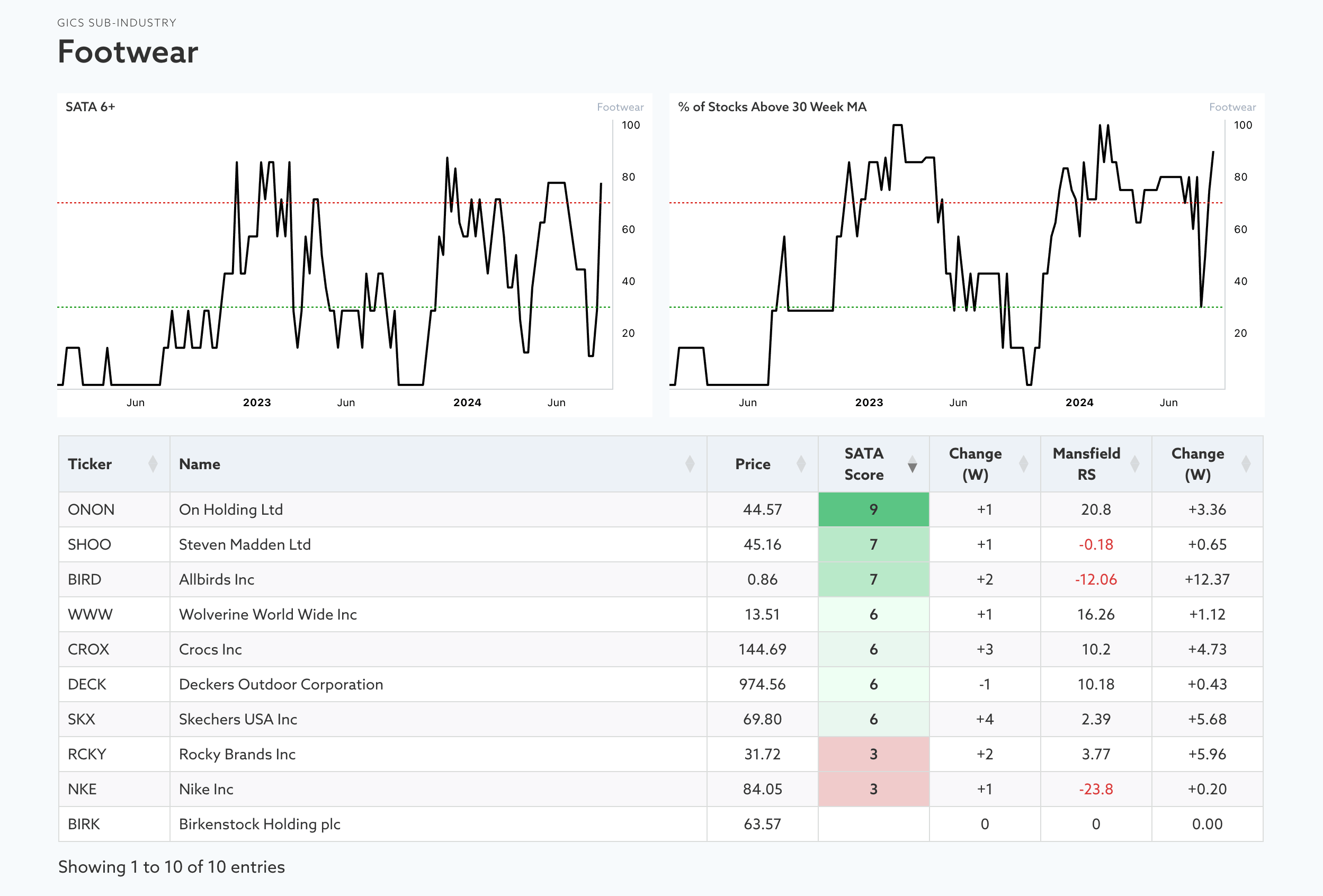Click Rocky Brands Inc name
The height and width of the screenshot is (896, 1323).
[237, 754]
